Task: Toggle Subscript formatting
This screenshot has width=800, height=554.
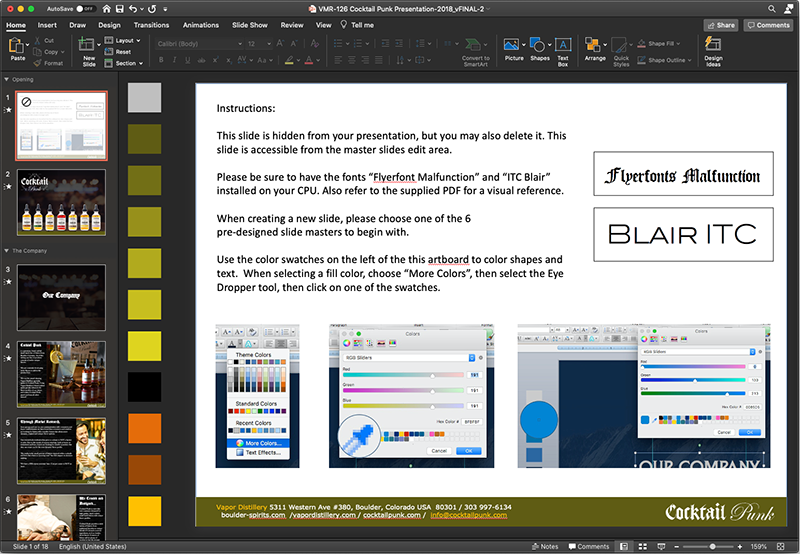Action: (228, 60)
